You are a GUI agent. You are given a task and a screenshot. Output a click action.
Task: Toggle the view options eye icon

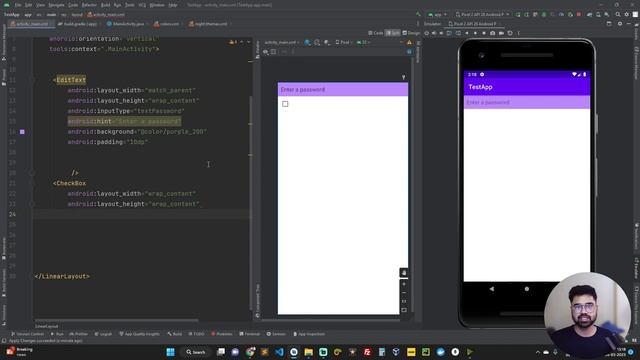pos(265,52)
